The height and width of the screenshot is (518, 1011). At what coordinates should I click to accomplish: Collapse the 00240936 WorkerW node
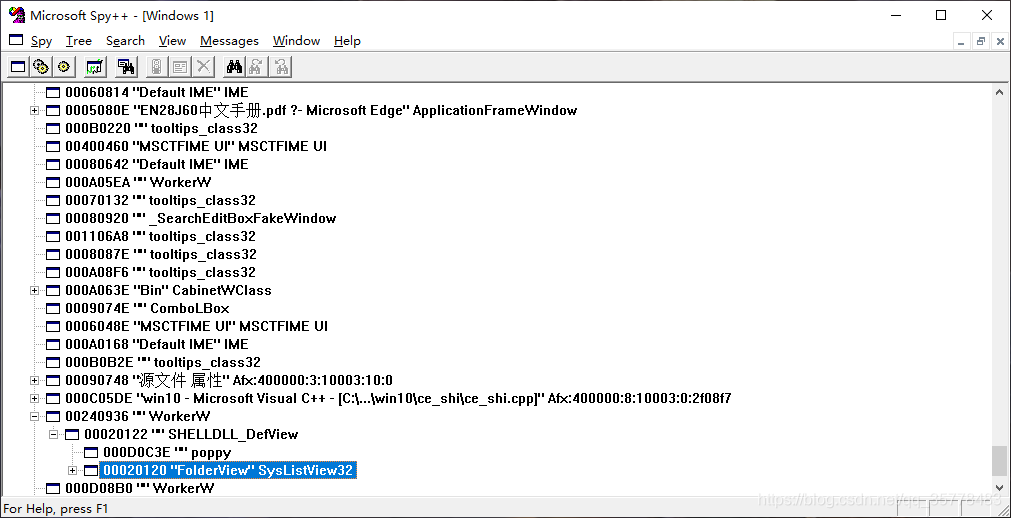[x=34, y=416]
